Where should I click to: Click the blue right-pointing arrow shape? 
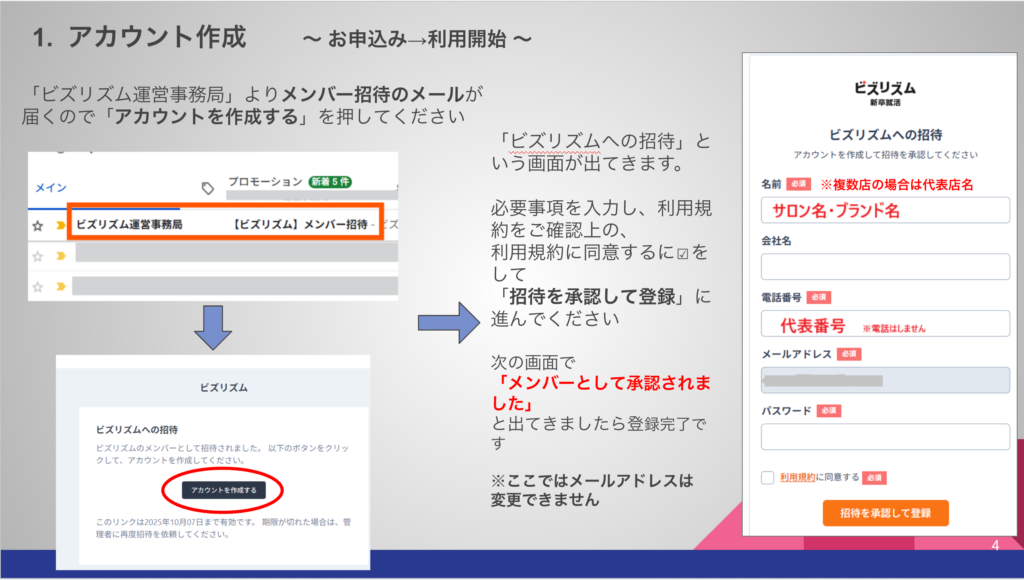[449, 322]
